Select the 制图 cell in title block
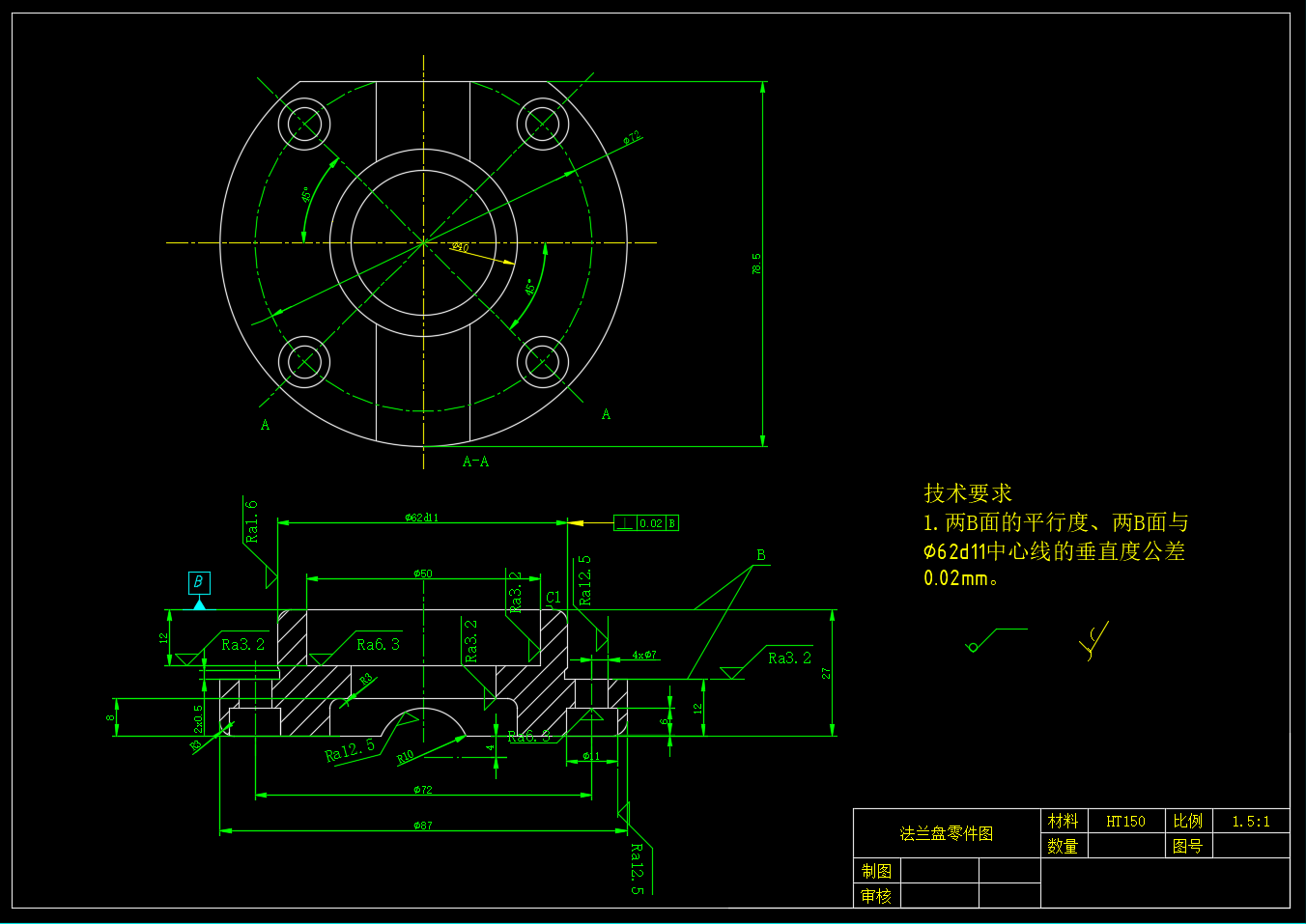The width and height of the screenshot is (1306, 924). point(876,871)
